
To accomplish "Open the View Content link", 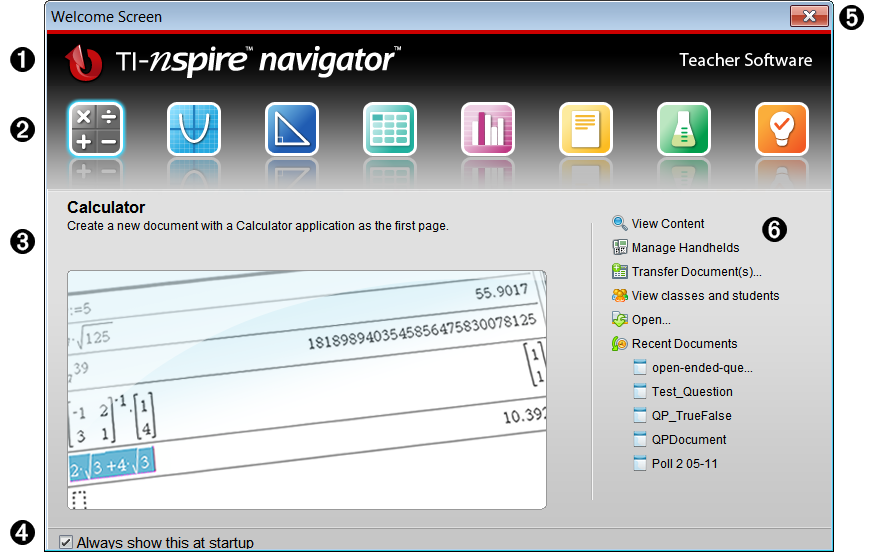I will click(x=667, y=224).
